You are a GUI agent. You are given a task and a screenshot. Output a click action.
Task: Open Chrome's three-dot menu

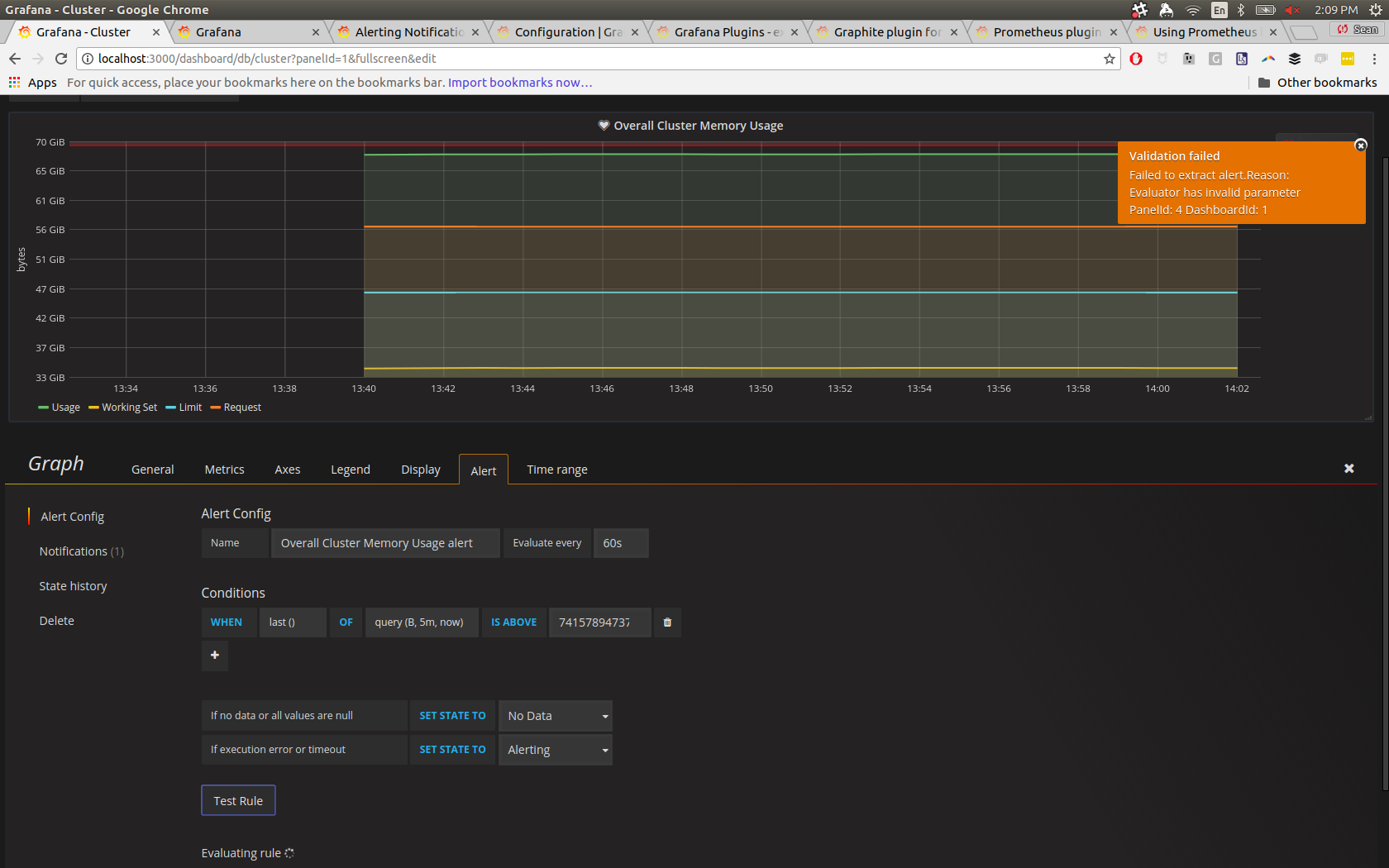[x=1374, y=59]
